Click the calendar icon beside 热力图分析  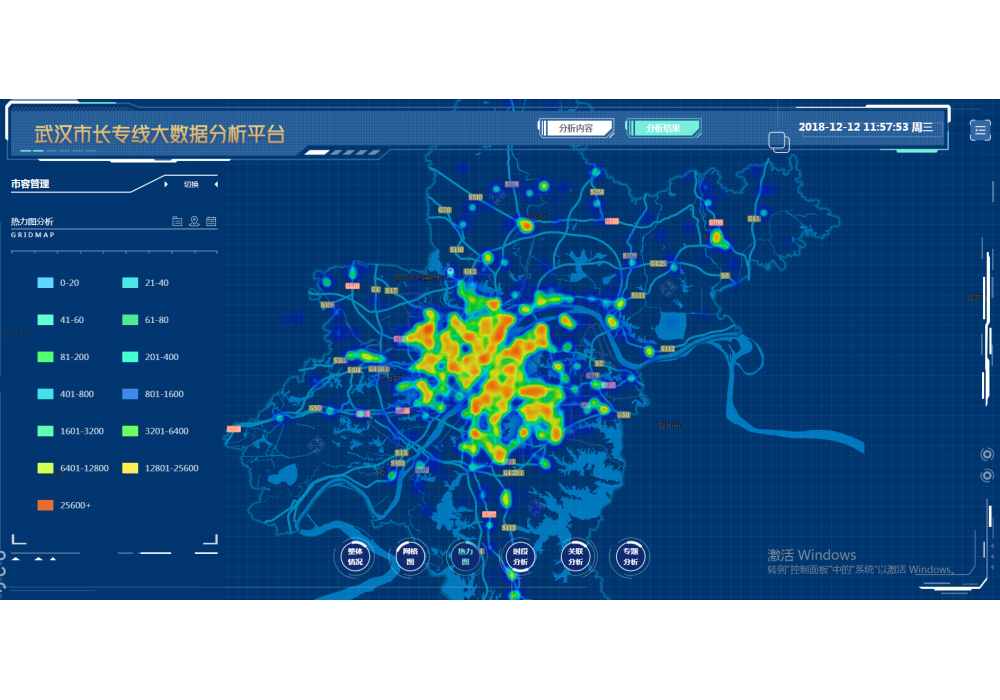tap(211, 221)
